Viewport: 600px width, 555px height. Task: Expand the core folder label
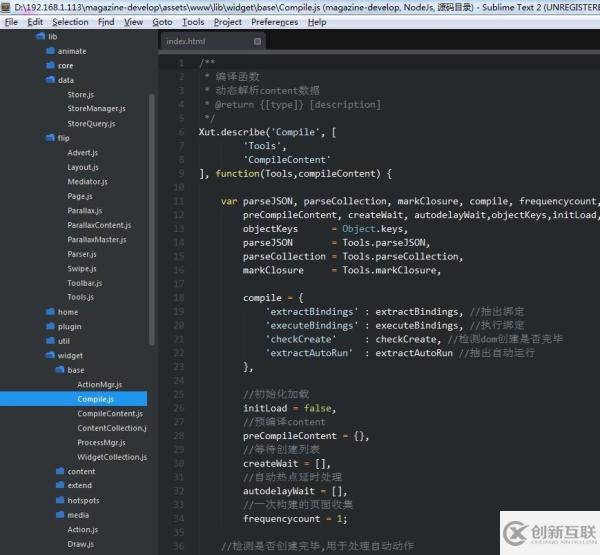65,66
